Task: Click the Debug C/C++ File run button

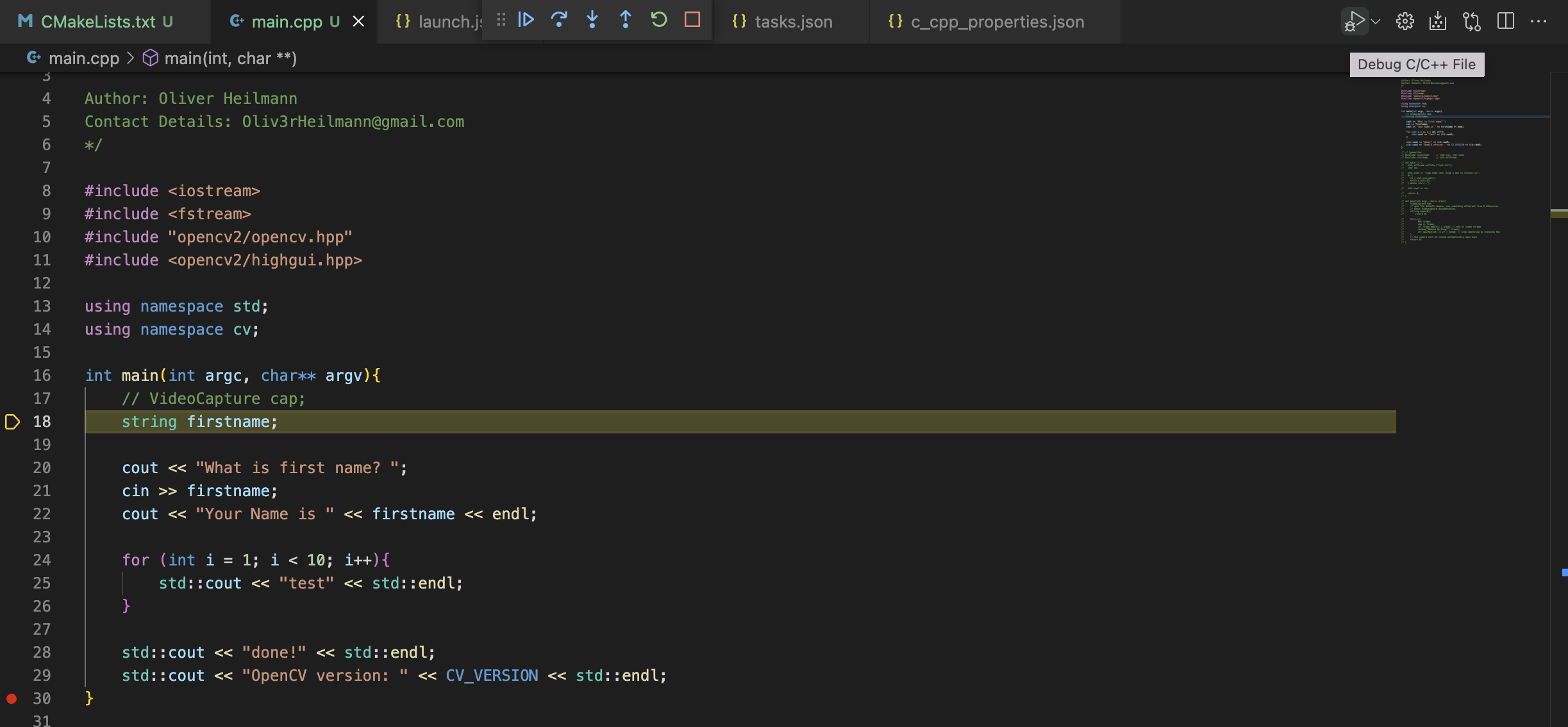Action: 1355,21
